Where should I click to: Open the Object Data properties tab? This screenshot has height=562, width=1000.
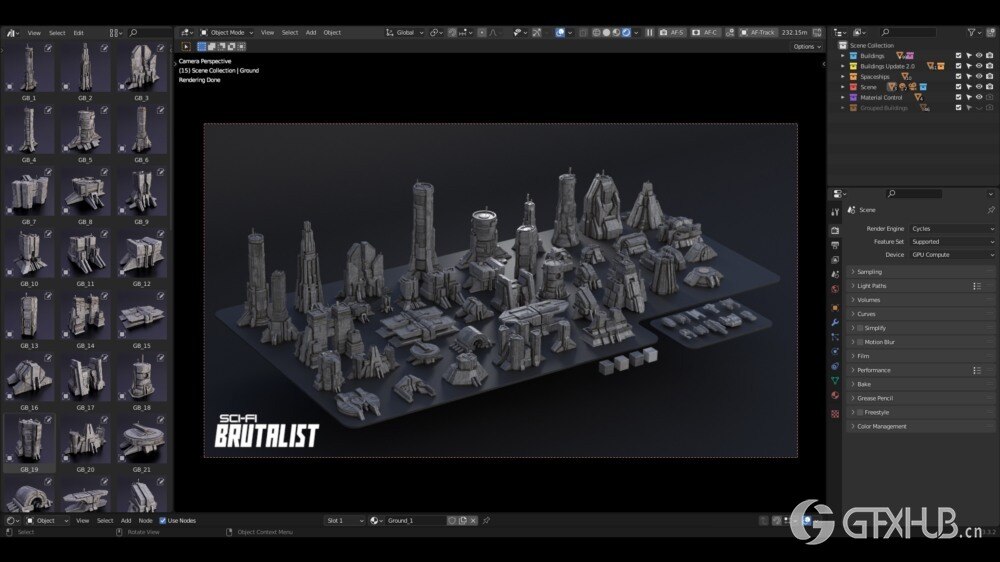835,381
